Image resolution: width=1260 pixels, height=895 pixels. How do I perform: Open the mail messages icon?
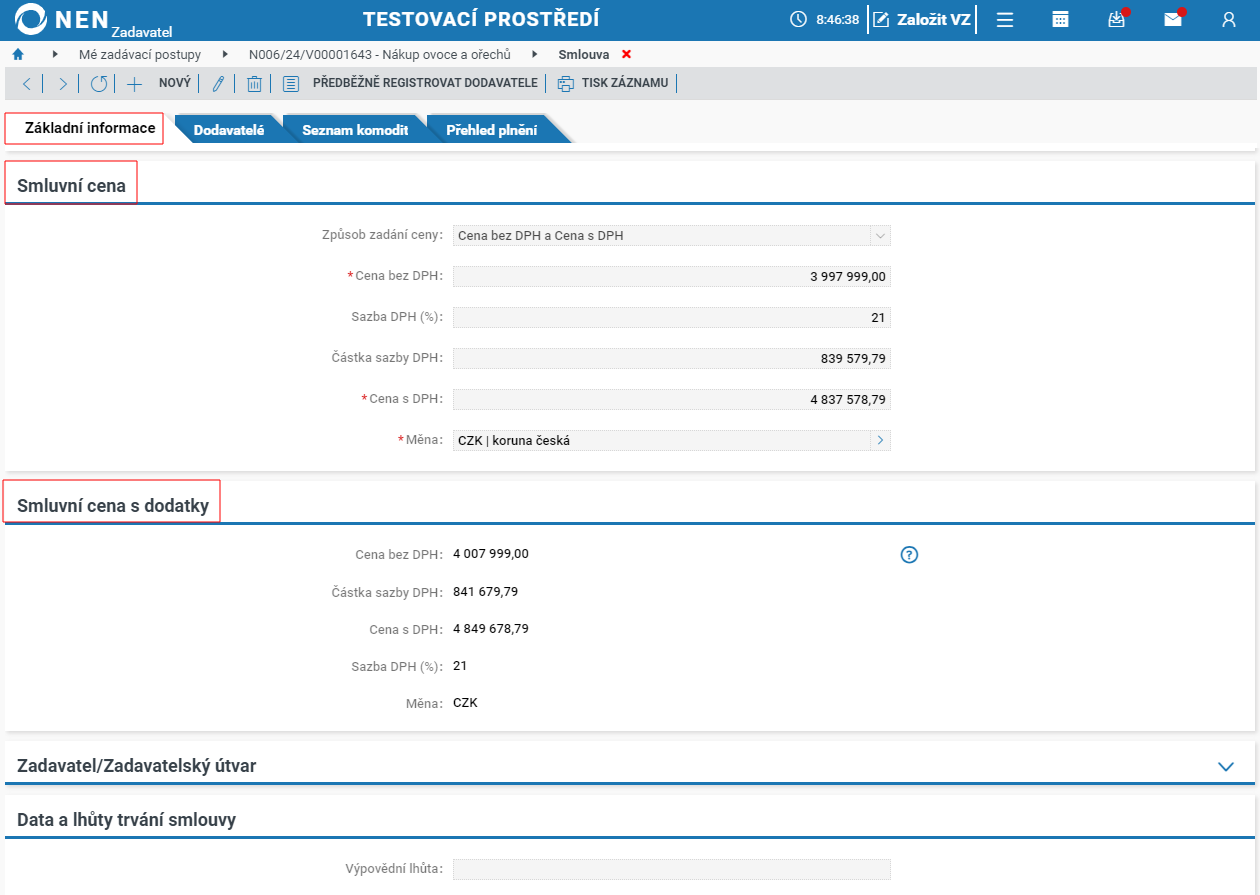click(1173, 19)
